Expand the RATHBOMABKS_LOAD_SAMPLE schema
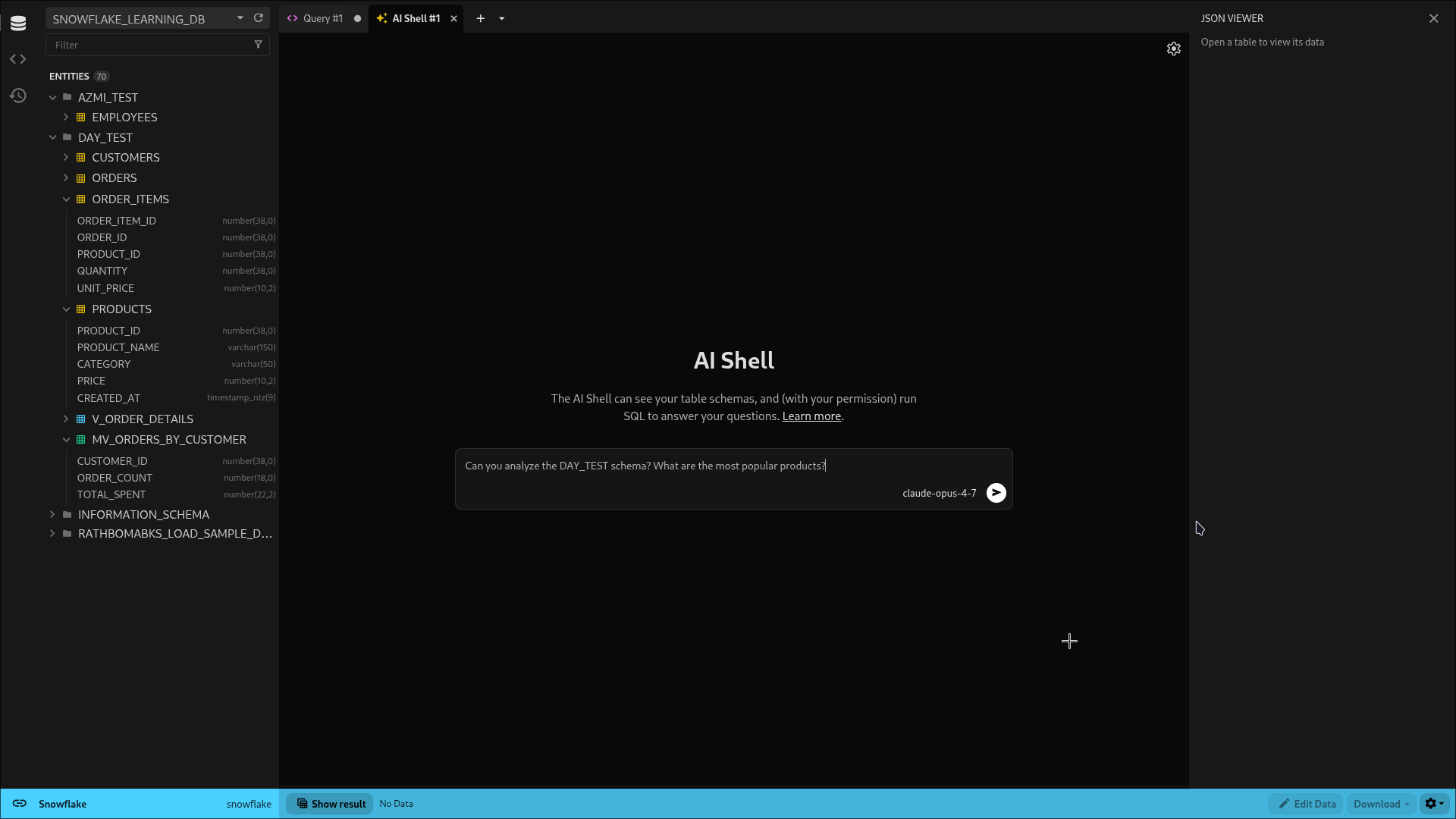Viewport: 1456px width, 819px height. [x=52, y=534]
